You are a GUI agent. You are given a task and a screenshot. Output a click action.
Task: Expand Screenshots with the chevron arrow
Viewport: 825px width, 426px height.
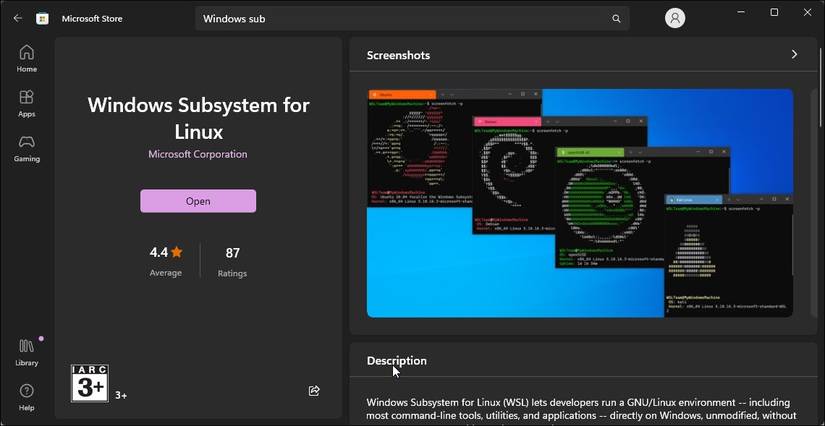coord(794,55)
